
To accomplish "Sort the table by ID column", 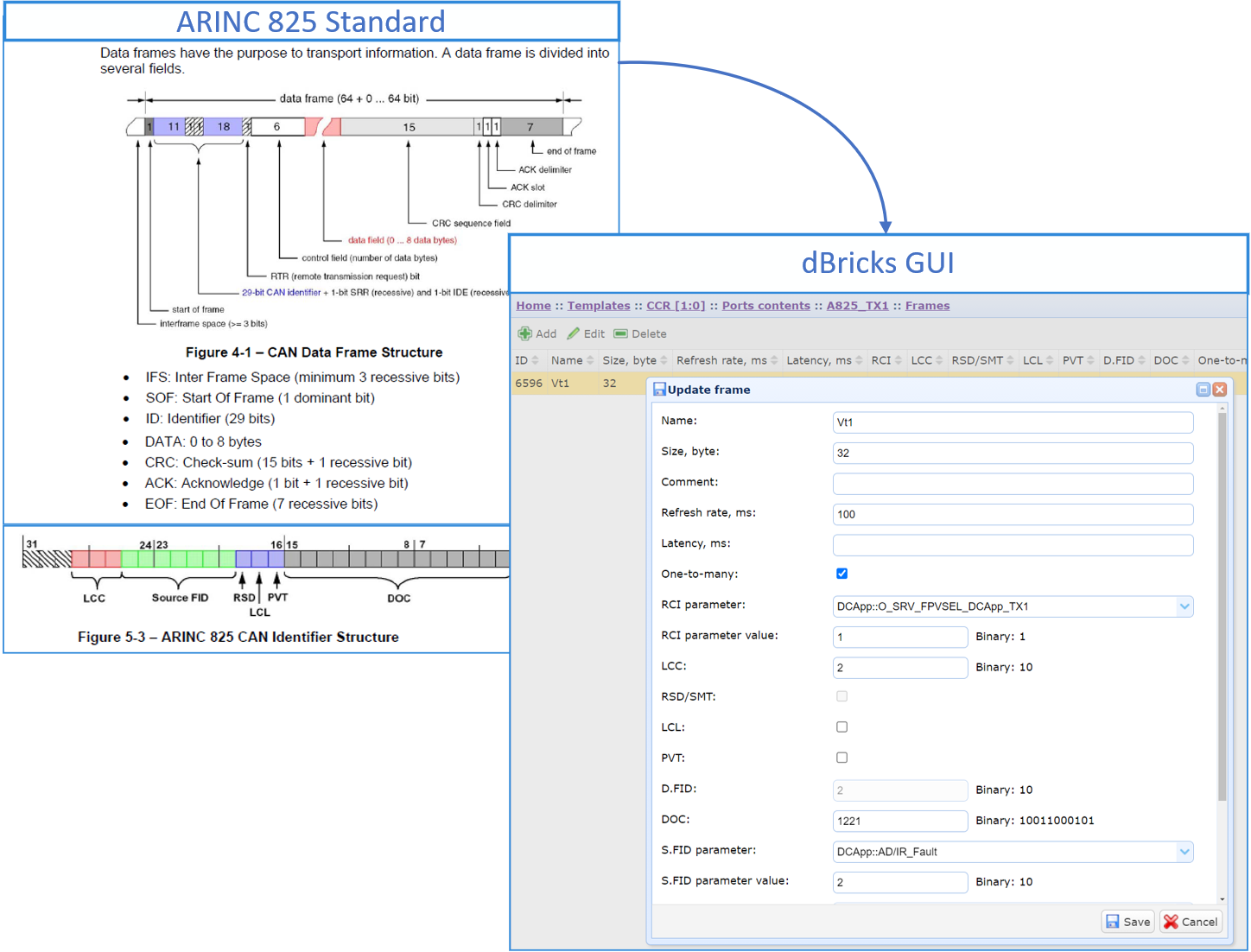I will click(527, 360).
